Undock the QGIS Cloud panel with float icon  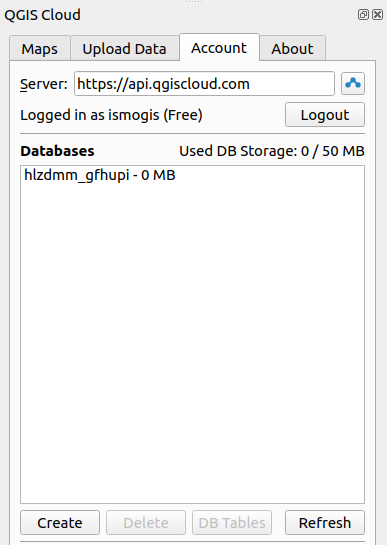(363, 15)
